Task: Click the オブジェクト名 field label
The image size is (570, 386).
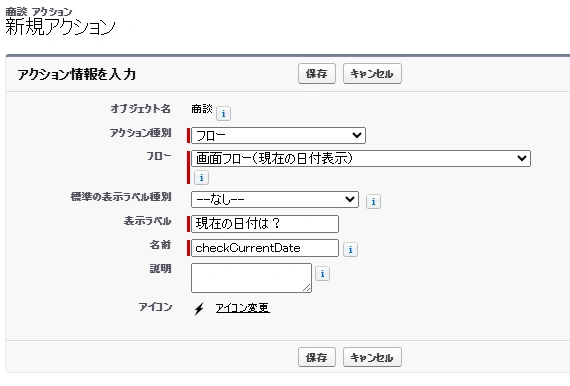Action: pos(141,109)
